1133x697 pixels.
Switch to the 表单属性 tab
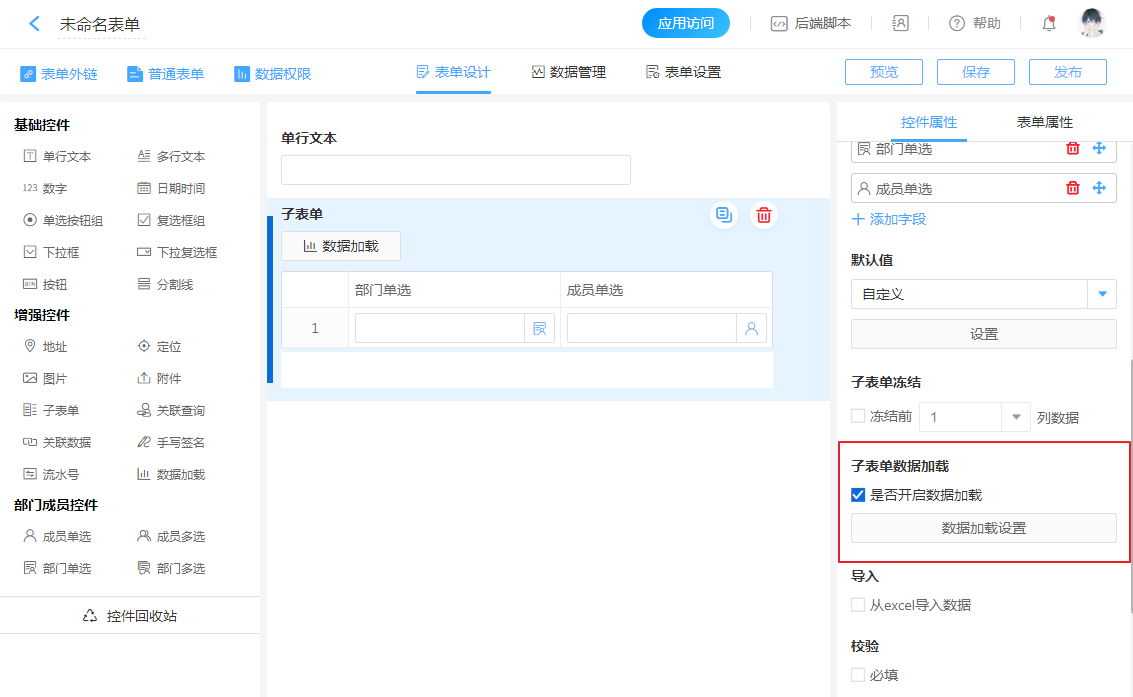(x=1044, y=122)
